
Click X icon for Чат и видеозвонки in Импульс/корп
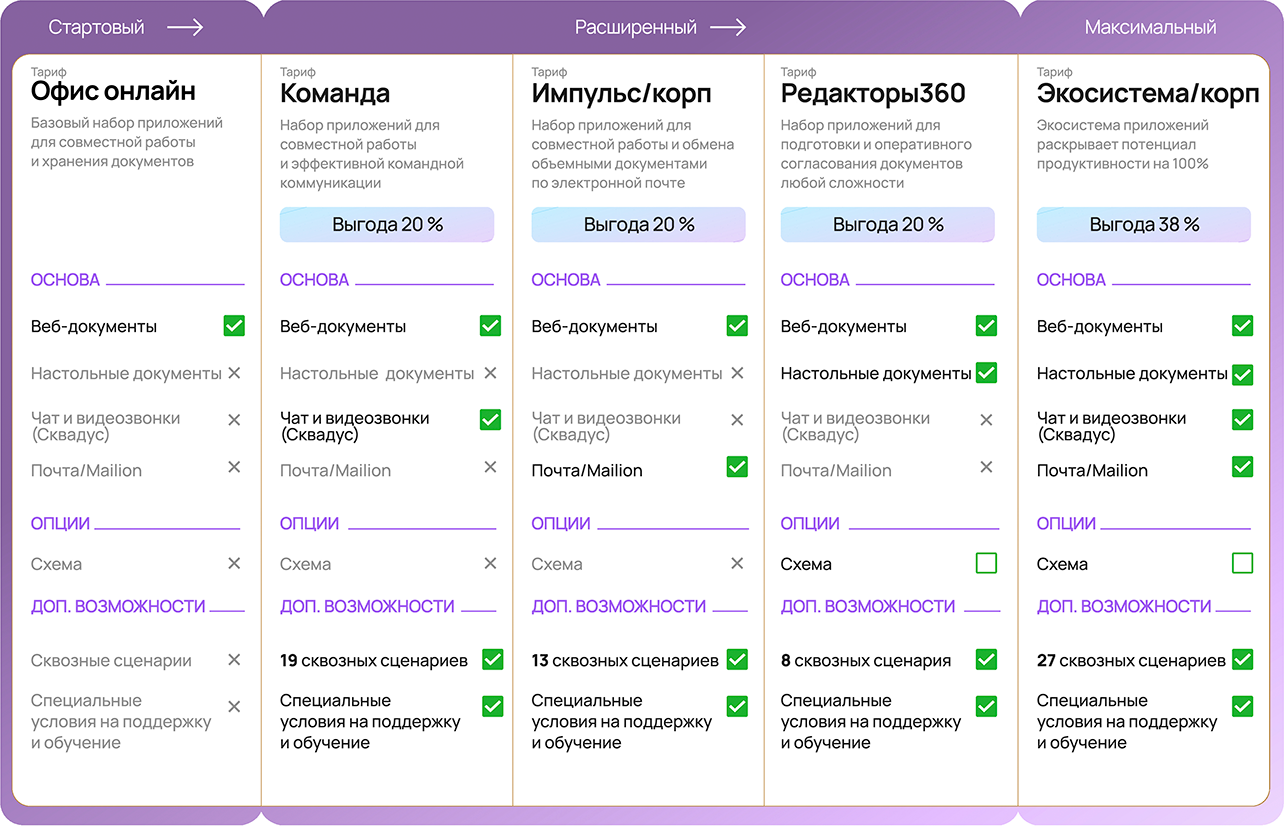pos(737,420)
